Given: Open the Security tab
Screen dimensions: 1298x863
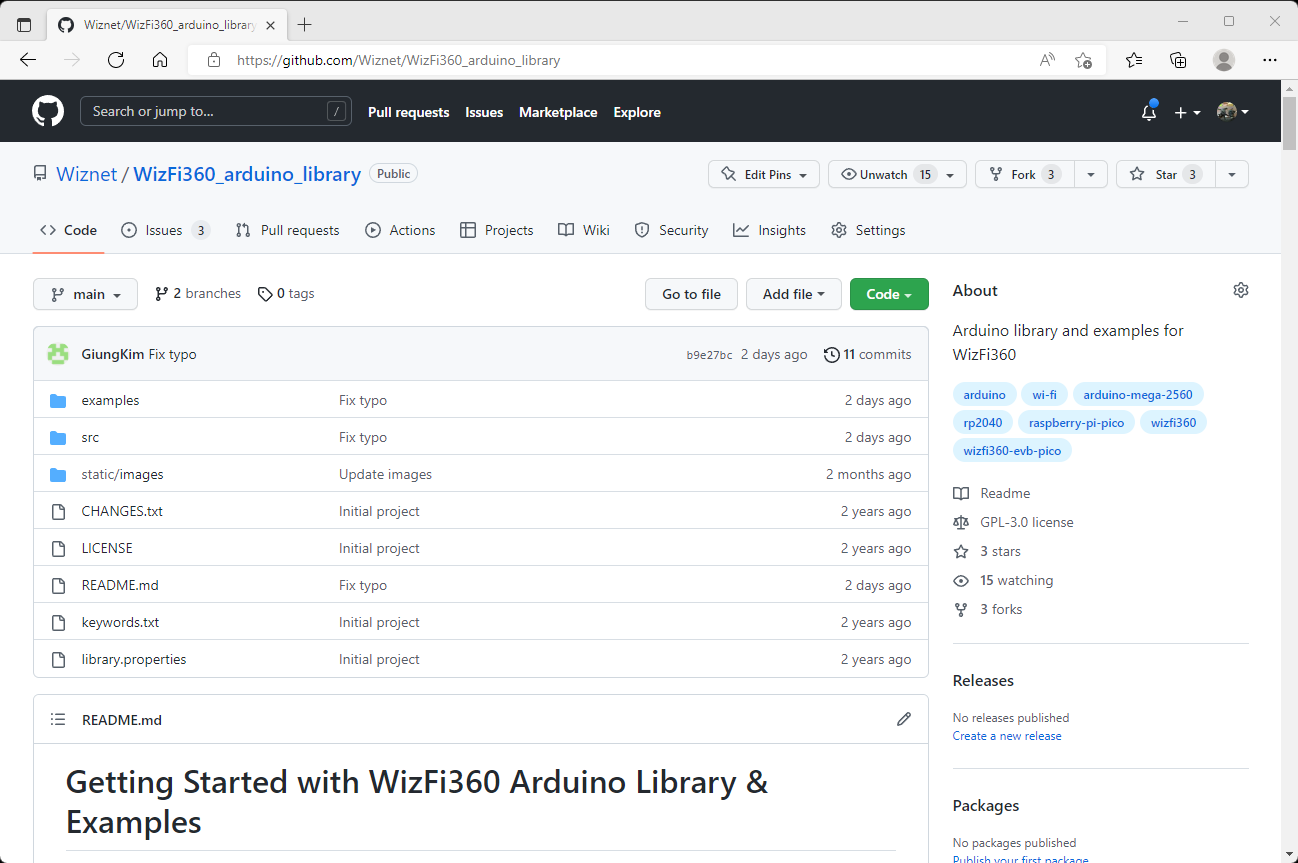Looking at the screenshot, I should point(672,230).
